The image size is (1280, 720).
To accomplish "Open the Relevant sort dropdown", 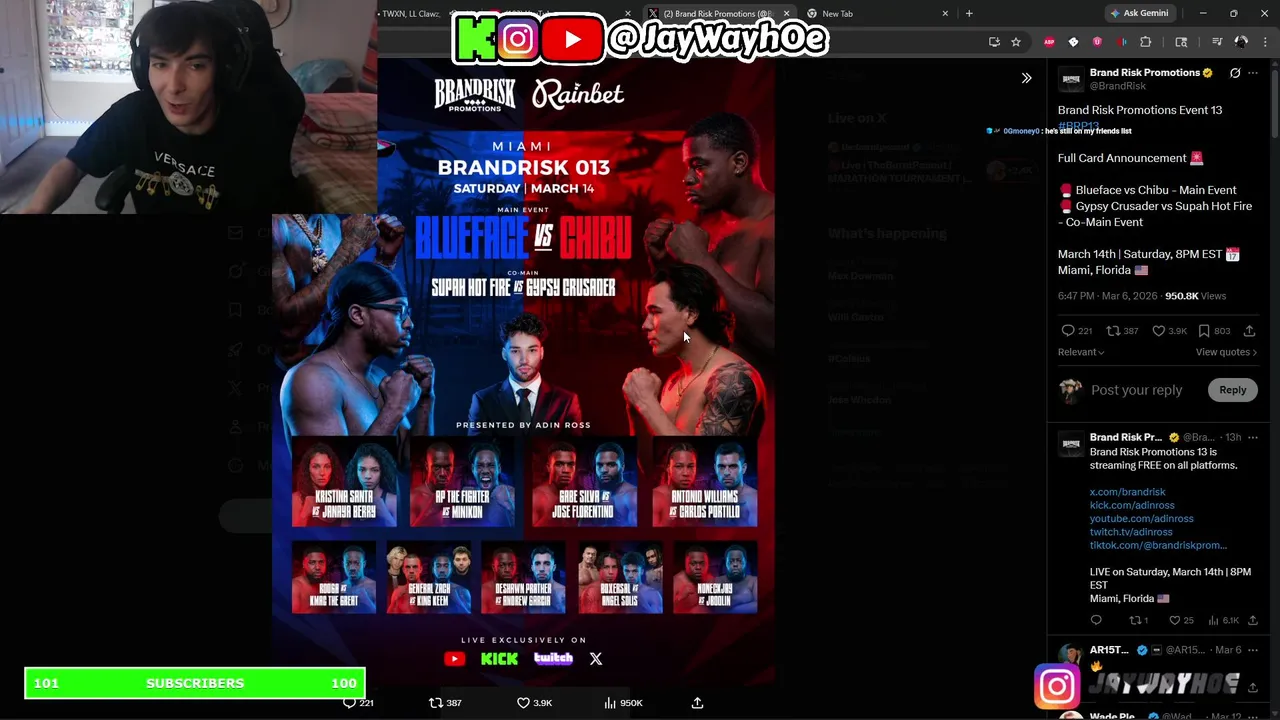I will click(x=1081, y=352).
